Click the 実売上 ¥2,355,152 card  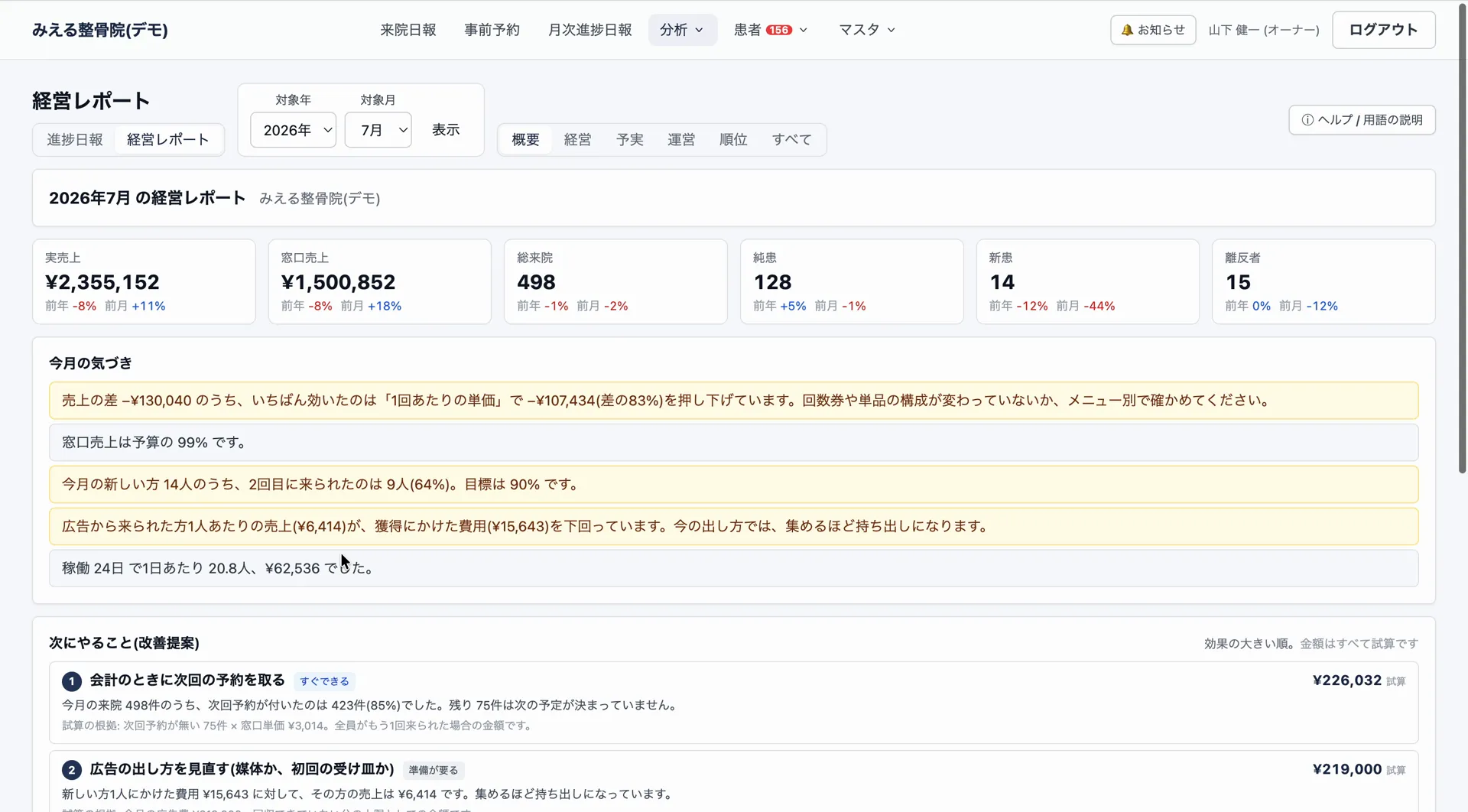[144, 281]
